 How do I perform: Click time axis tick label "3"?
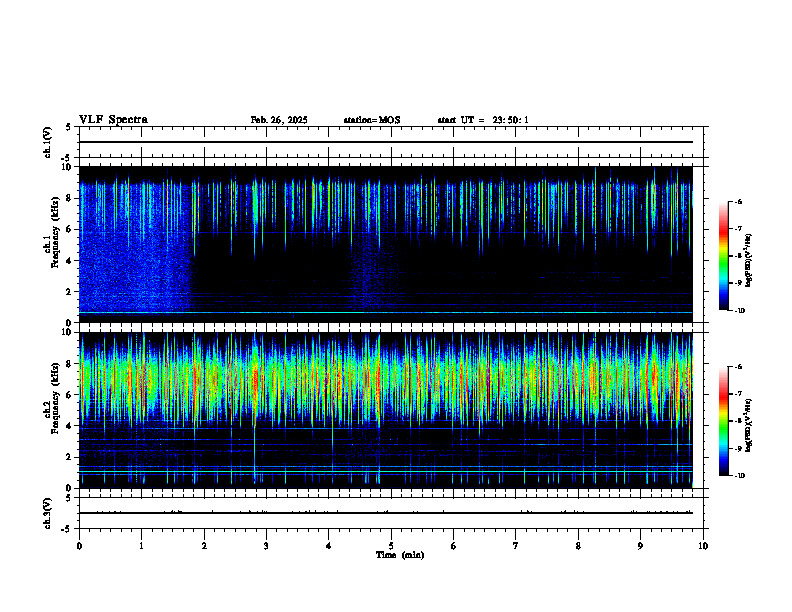point(266,546)
